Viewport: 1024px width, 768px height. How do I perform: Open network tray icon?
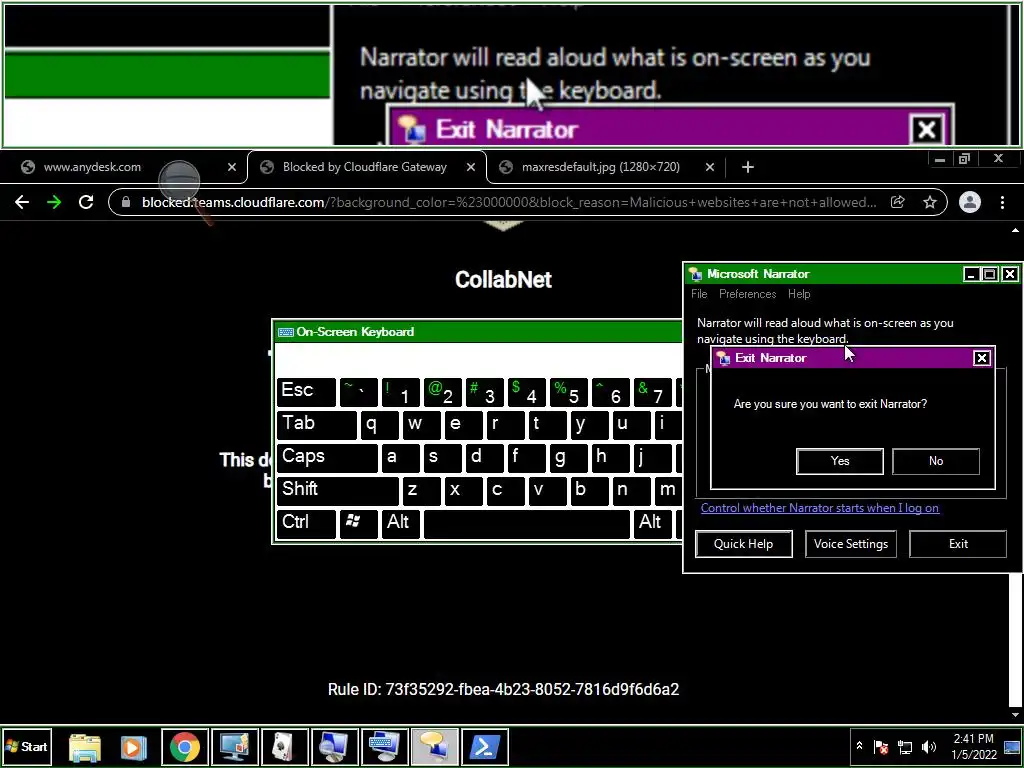[905, 746]
